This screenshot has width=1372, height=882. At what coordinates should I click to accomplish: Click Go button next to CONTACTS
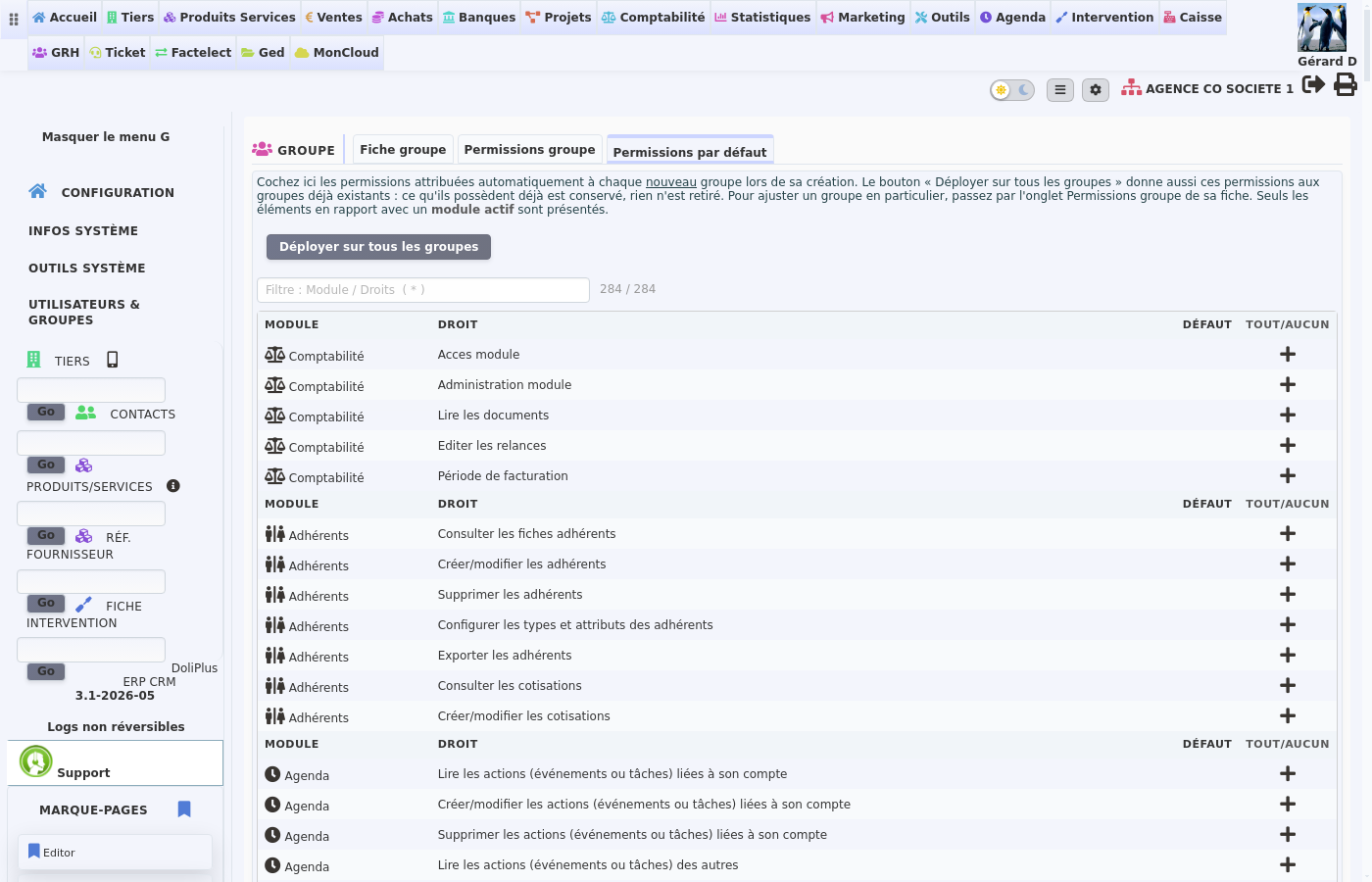pos(46,413)
